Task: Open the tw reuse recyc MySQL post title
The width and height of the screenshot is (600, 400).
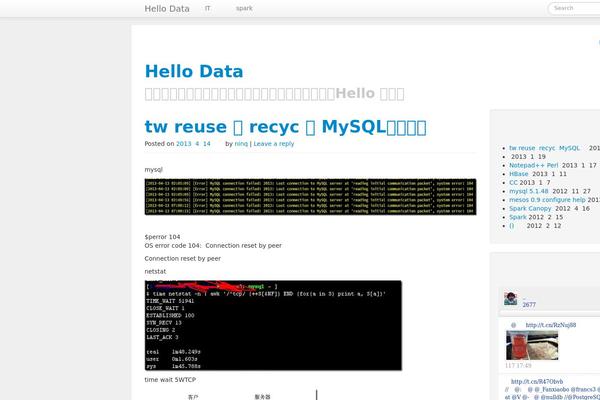Action: 285,127
